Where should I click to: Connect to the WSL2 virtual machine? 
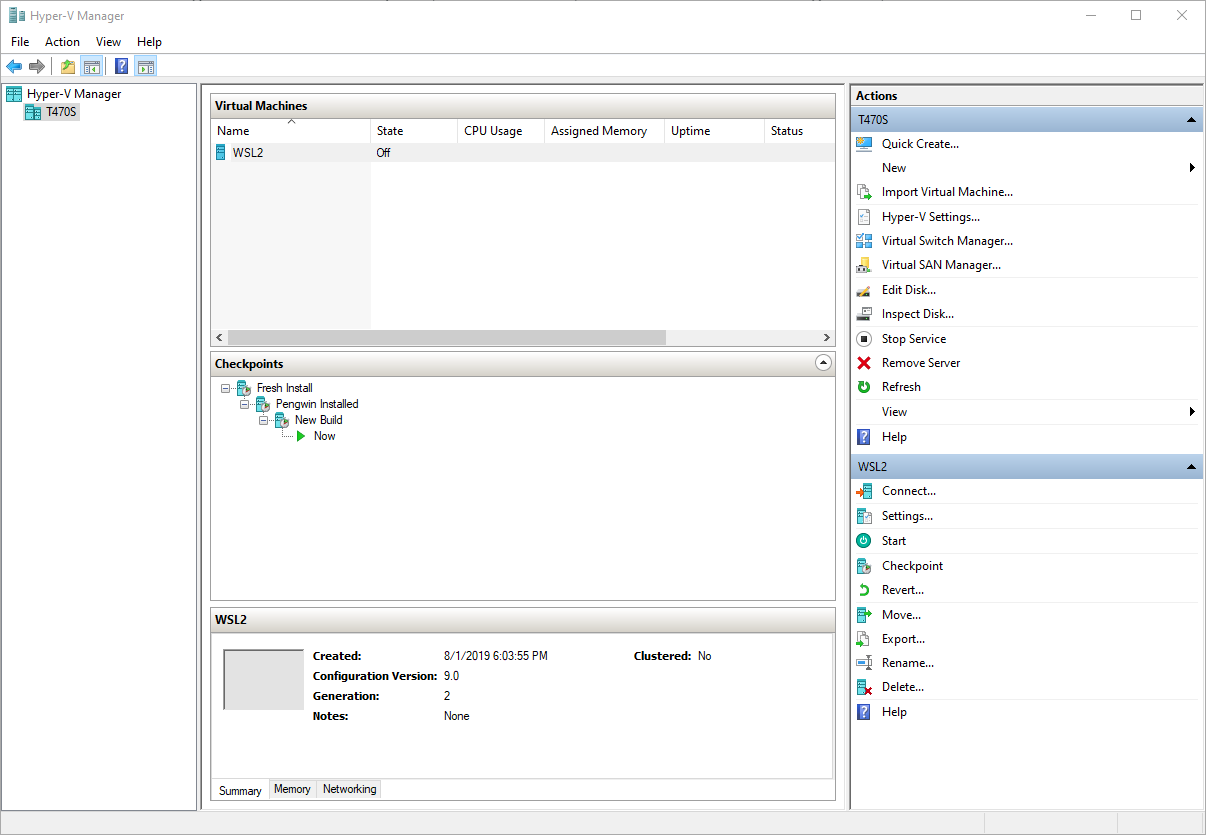[909, 490]
